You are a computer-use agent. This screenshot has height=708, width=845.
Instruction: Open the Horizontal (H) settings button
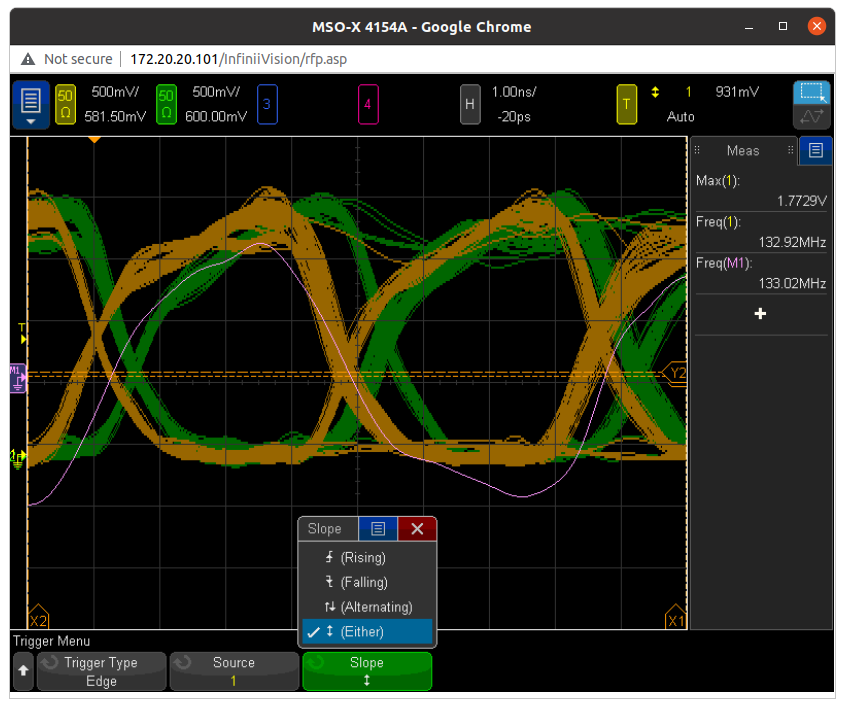470,104
